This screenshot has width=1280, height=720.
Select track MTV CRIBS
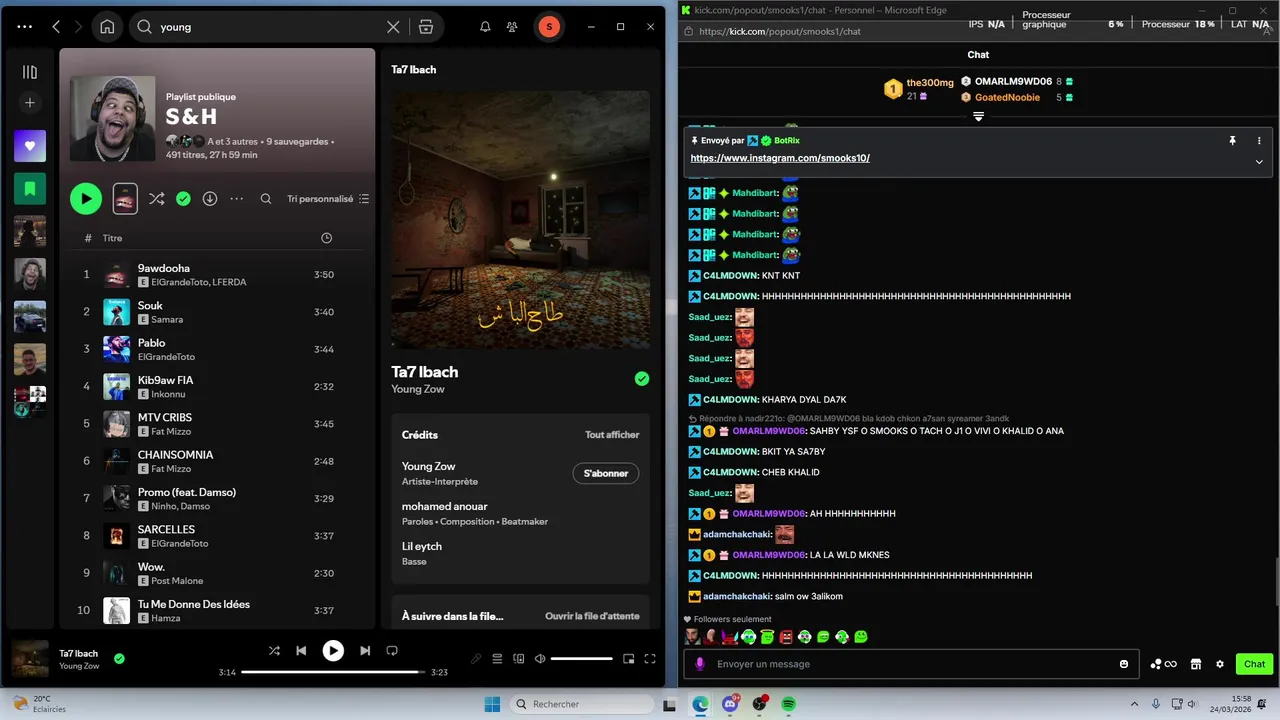tap(217, 424)
